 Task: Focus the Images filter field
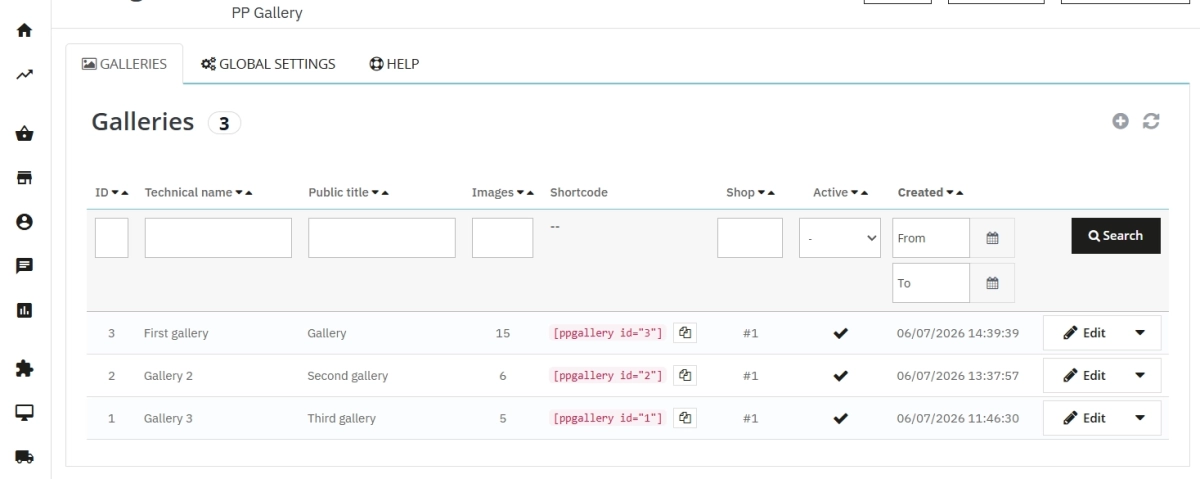click(x=503, y=238)
